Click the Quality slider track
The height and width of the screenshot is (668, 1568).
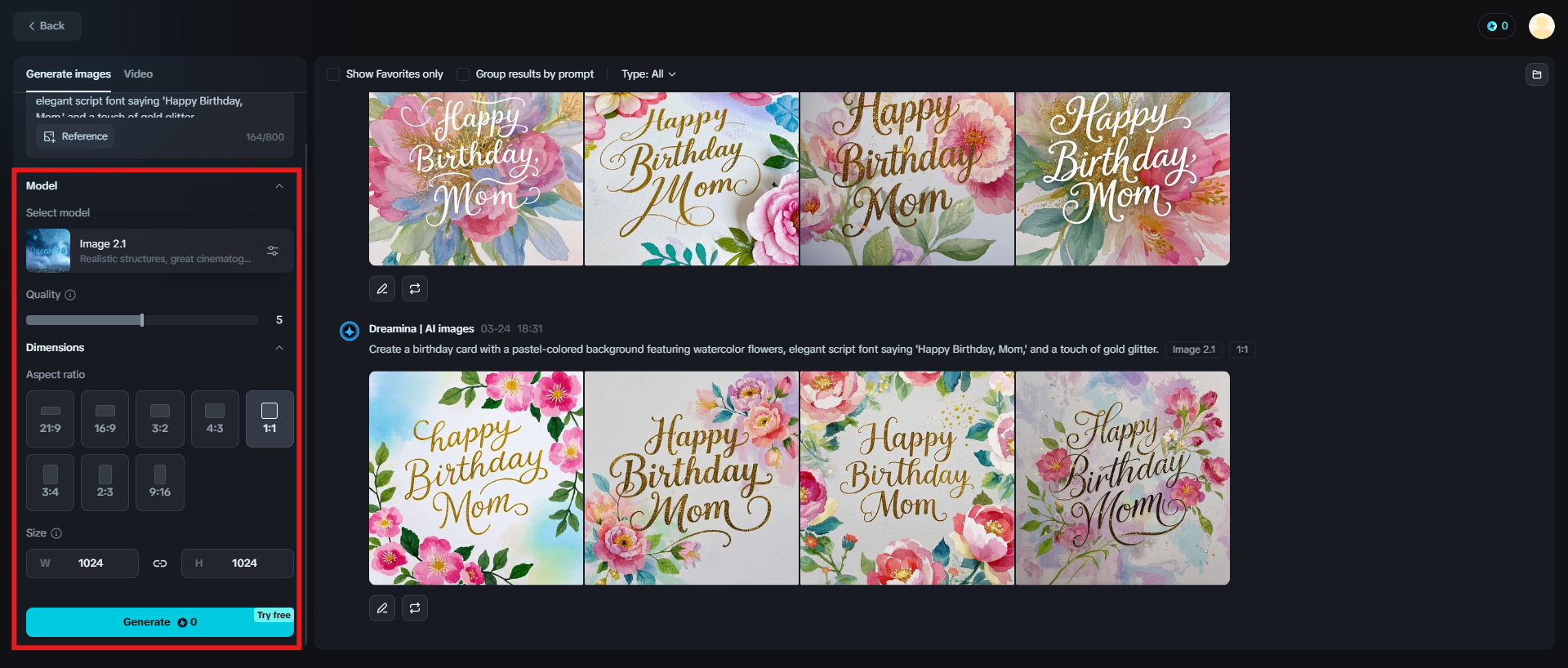(142, 320)
